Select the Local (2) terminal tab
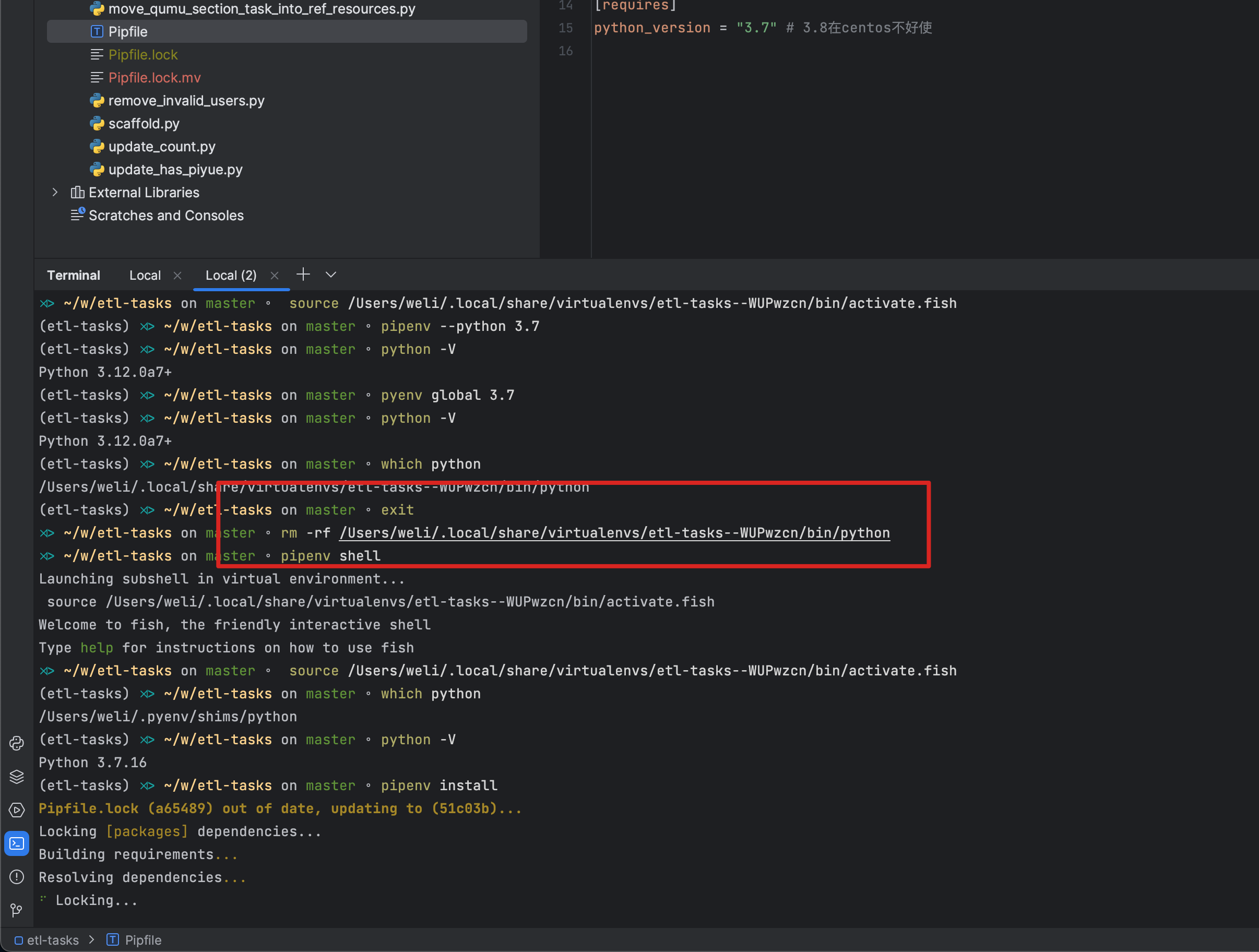This screenshot has width=1259, height=952. click(231, 276)
